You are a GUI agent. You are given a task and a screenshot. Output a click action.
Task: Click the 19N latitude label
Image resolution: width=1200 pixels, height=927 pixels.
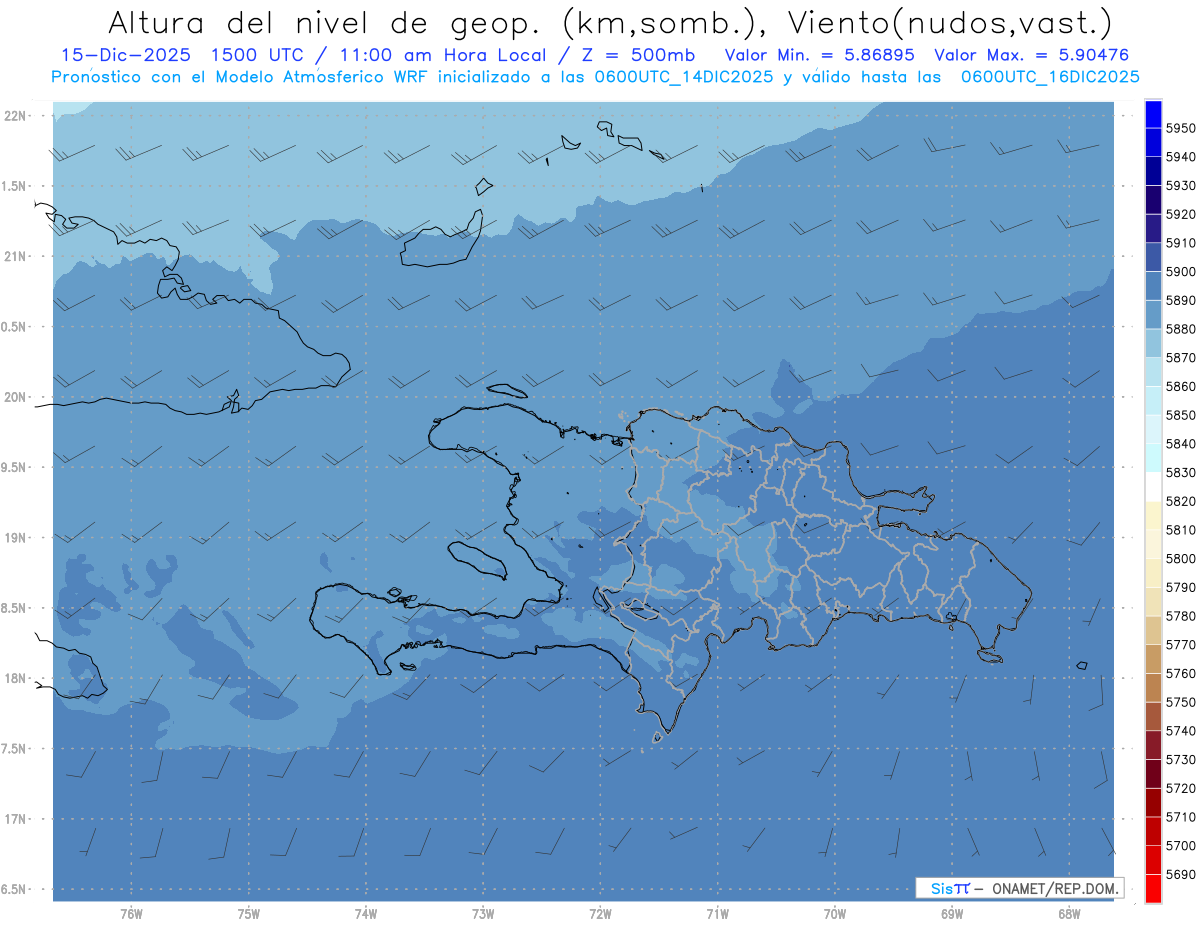[x=14, y=538]
